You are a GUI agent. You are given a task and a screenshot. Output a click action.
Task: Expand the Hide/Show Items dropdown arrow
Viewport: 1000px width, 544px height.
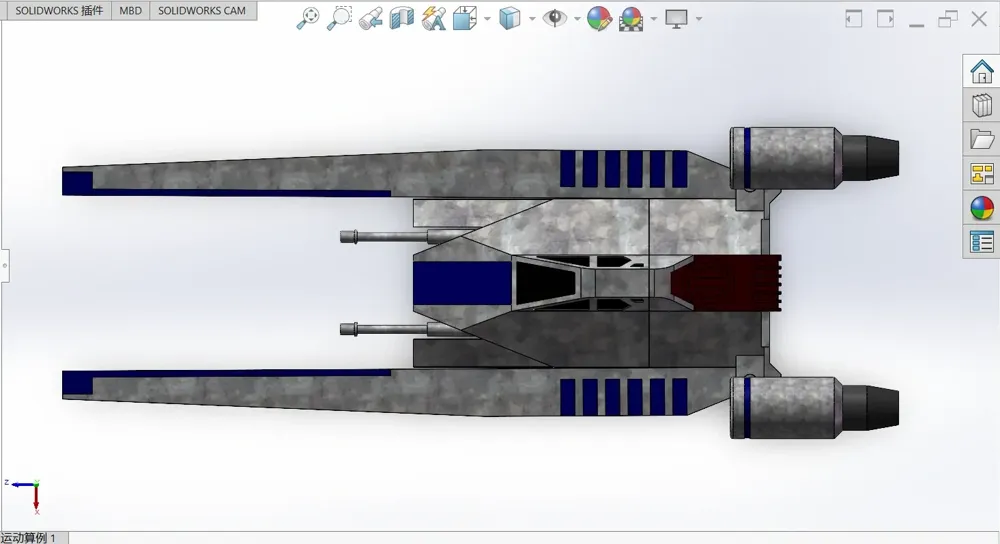[x=577, y=18]
